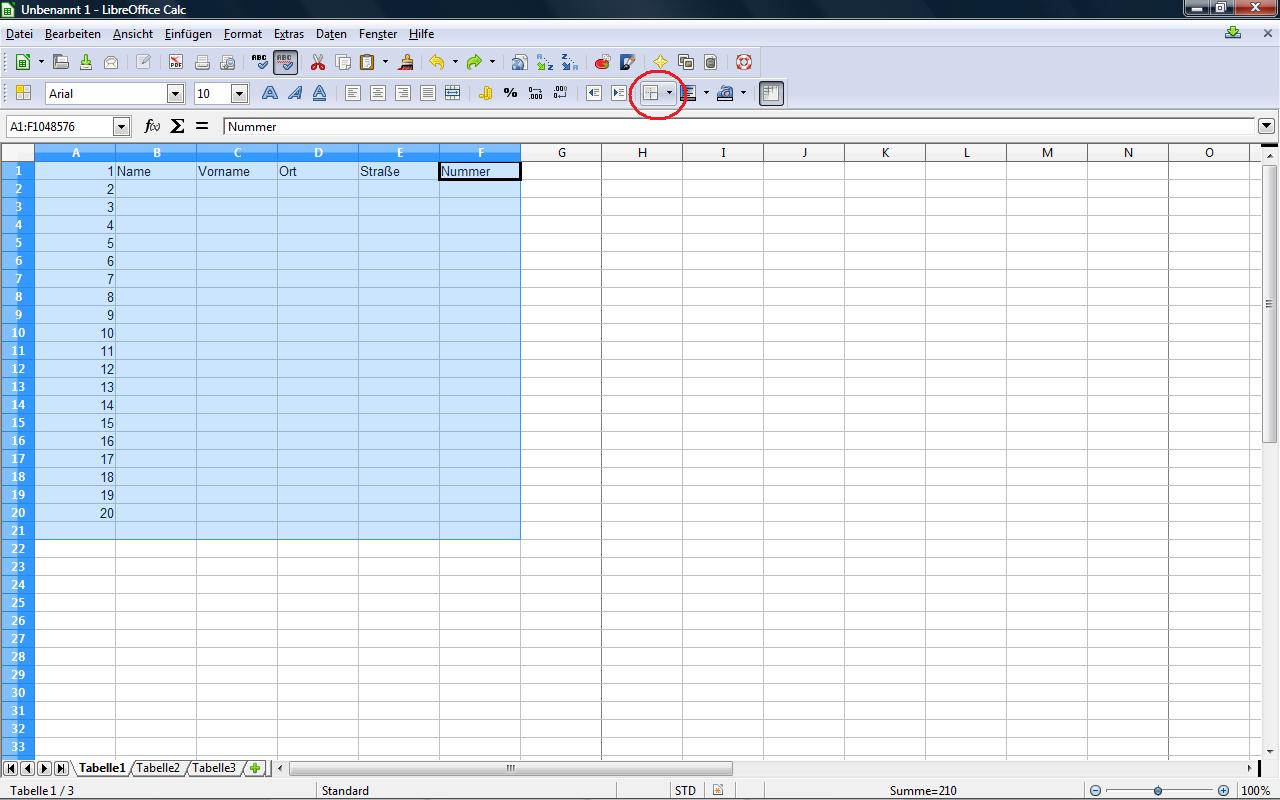Select the column G header
1280x800 pixels.
(x=561, y=152)
